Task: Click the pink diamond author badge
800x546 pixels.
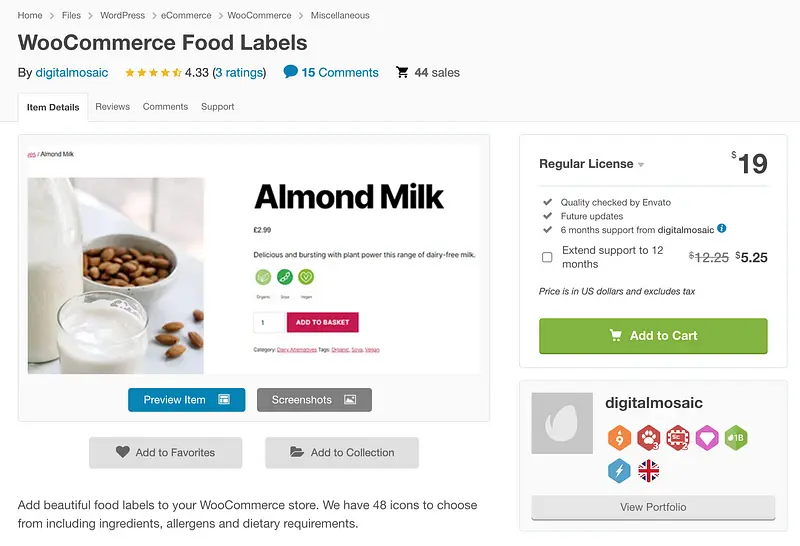Action: [707, 437]
